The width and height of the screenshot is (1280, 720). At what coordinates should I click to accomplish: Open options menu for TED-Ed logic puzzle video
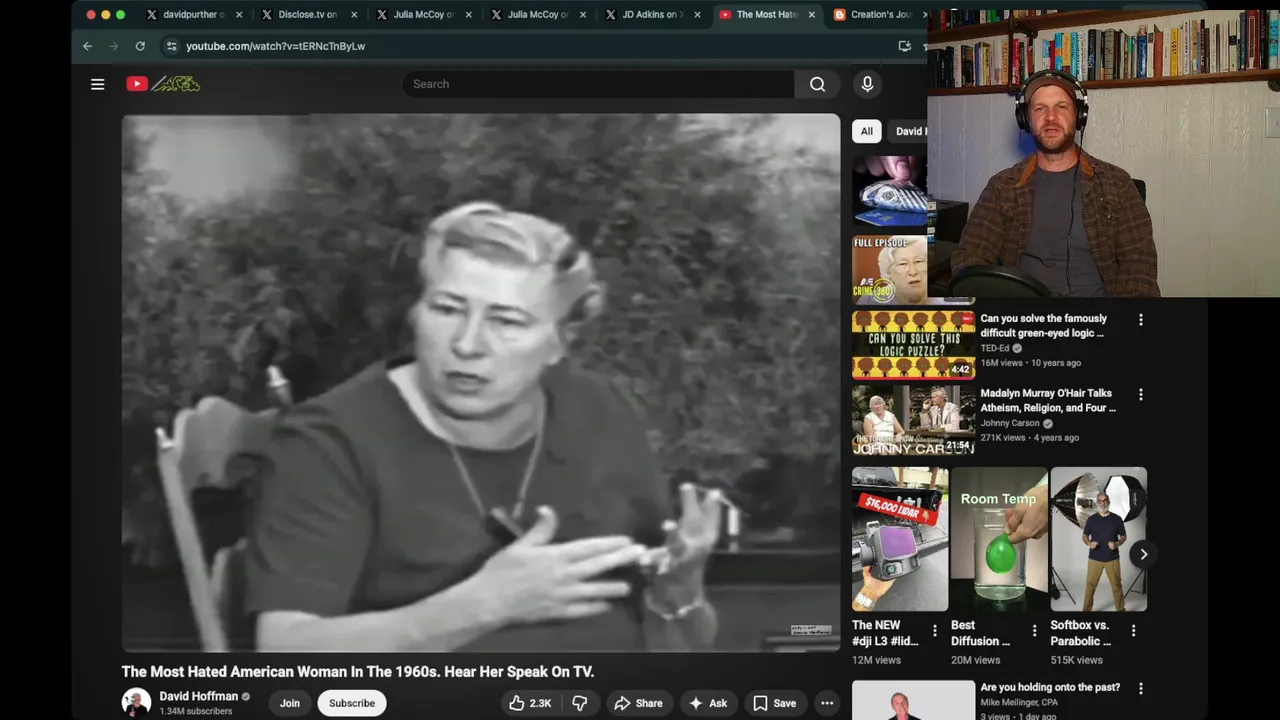coord(1141,320)
